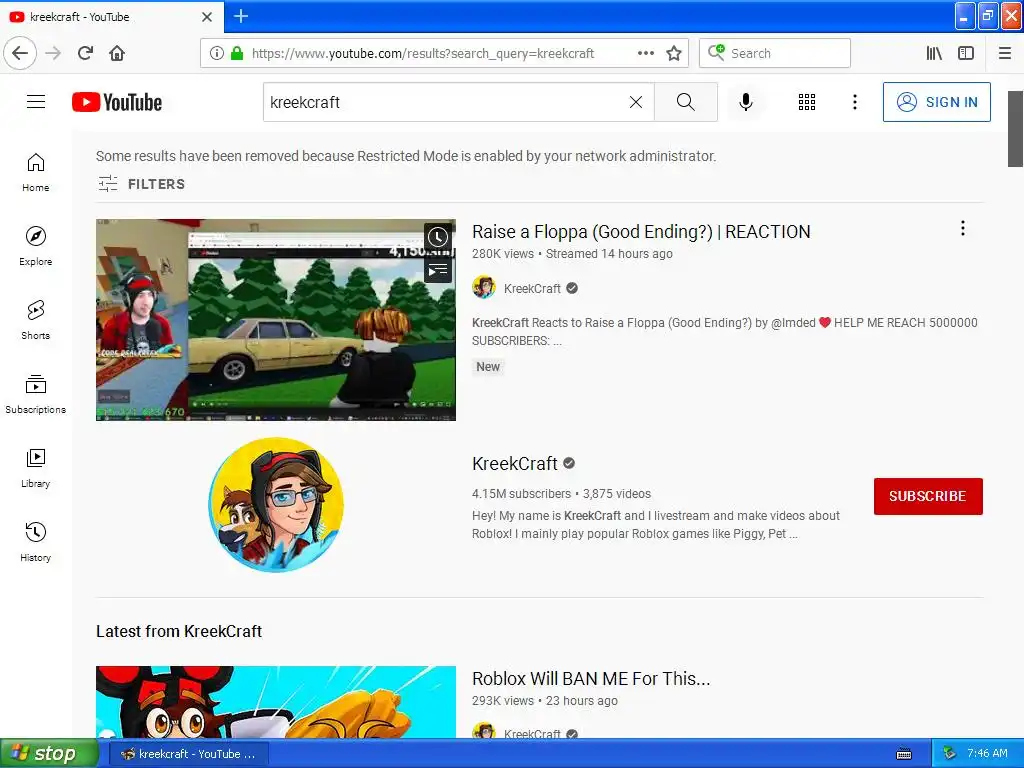The width and height of the screenshot is (1024, 768).
Task: Go back with the browser back arrow
Action: tap(20, 53)
